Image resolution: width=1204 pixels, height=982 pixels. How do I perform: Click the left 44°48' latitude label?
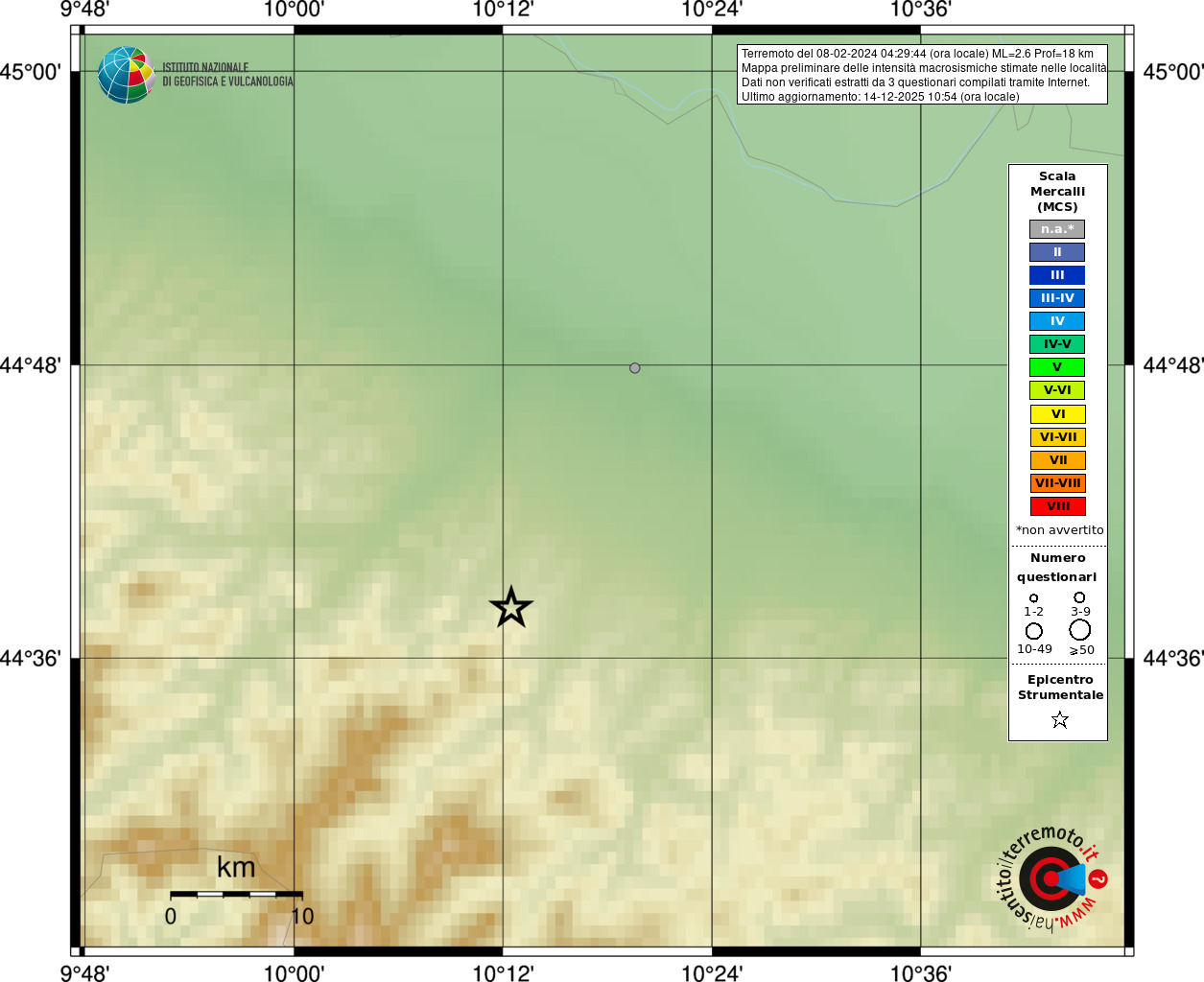coord(31,365)
